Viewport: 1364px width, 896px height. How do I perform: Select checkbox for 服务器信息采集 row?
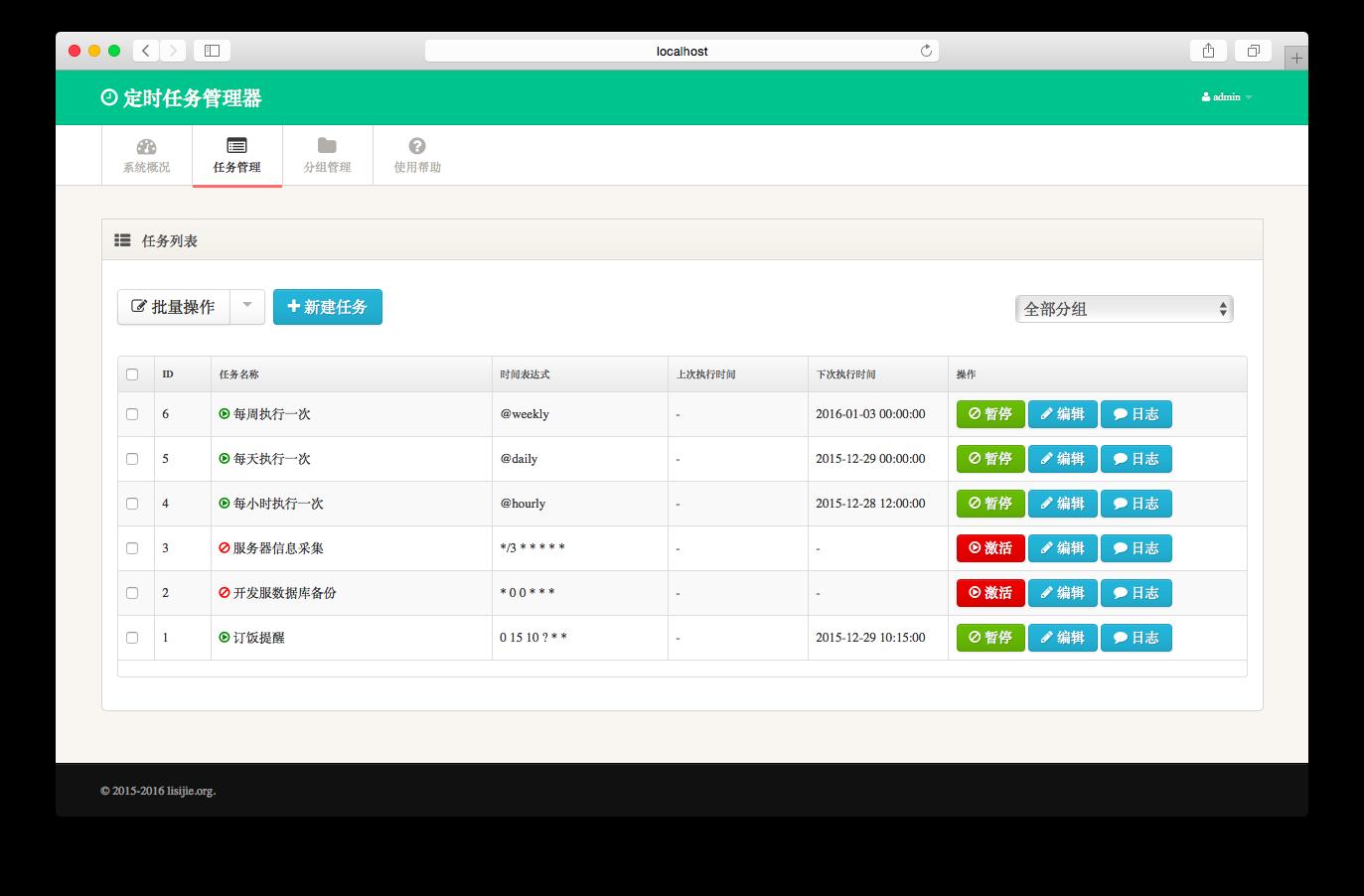132,548
